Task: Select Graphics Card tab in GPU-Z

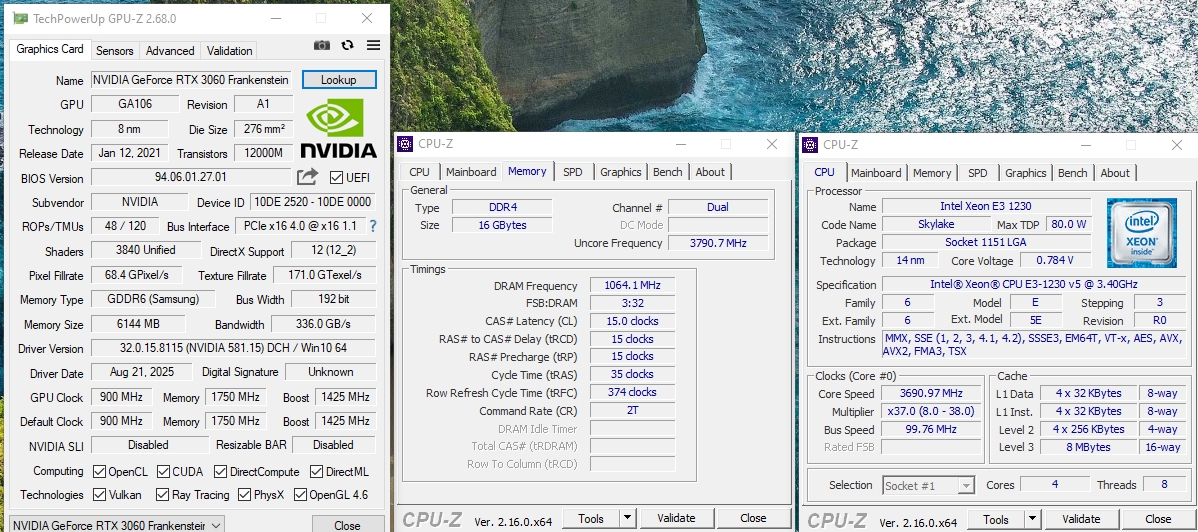Action: pyautogui.click(x=50, y=49)
